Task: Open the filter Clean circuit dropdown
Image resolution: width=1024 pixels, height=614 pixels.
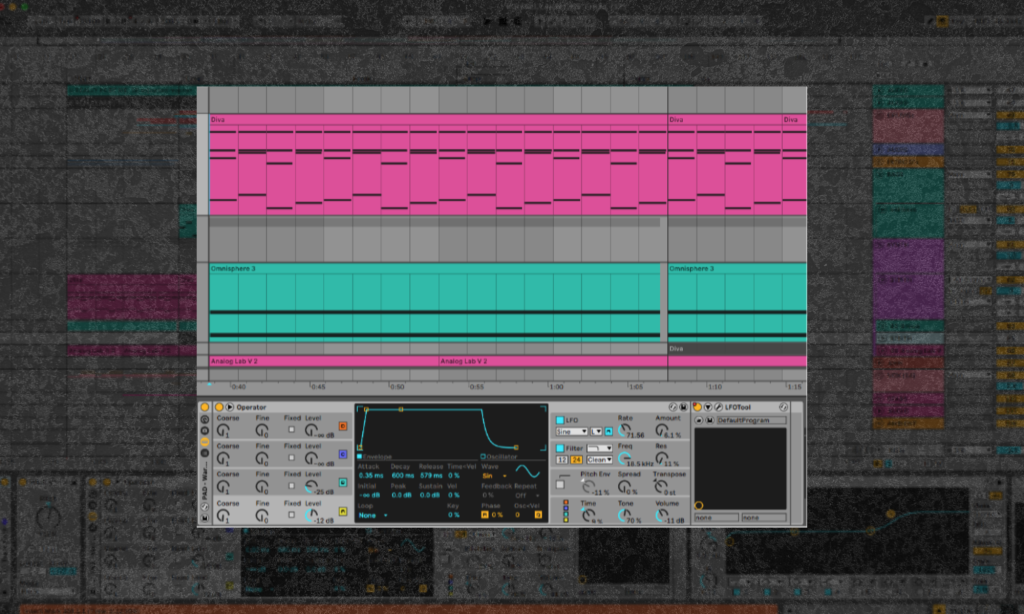Action: pos(600,460)
